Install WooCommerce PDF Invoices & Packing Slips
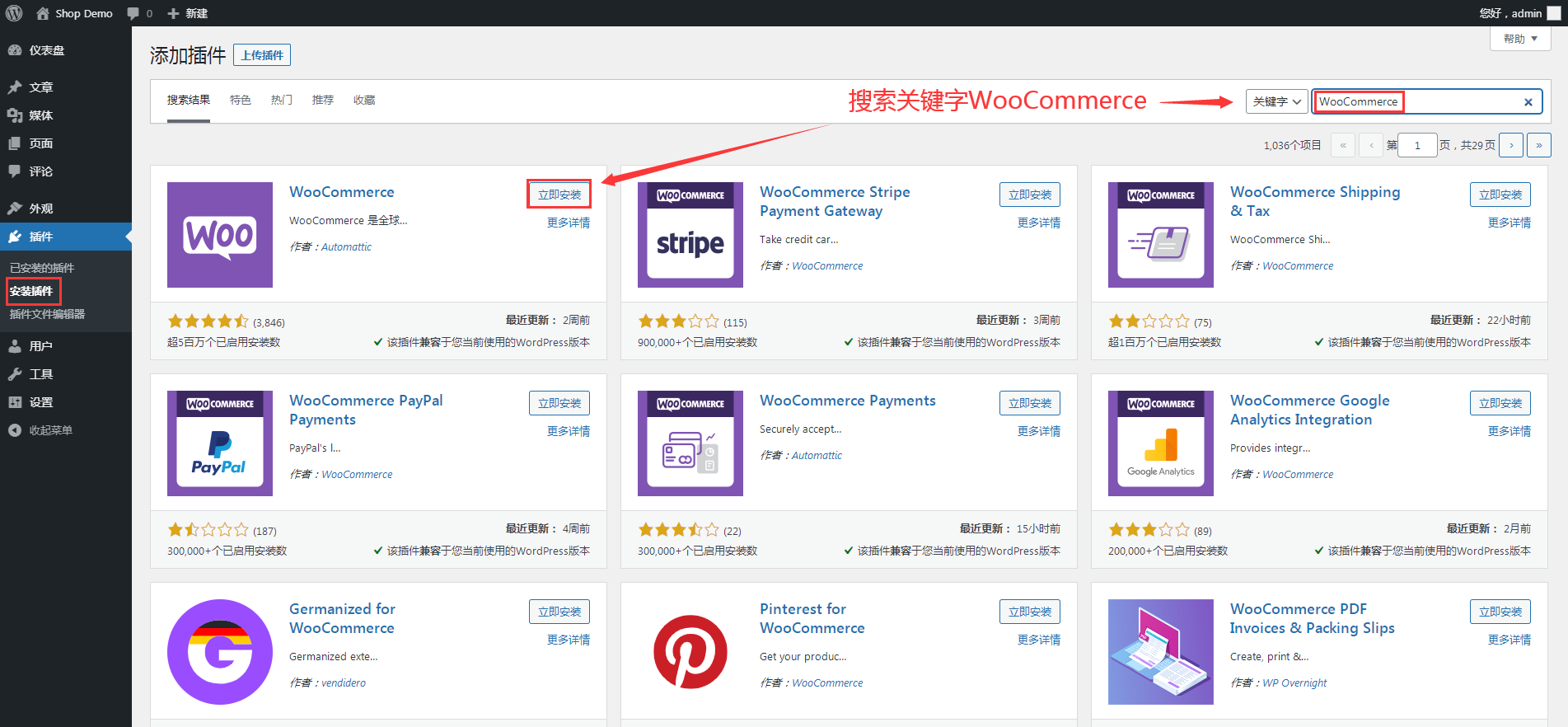 [x=1500, y=612]
